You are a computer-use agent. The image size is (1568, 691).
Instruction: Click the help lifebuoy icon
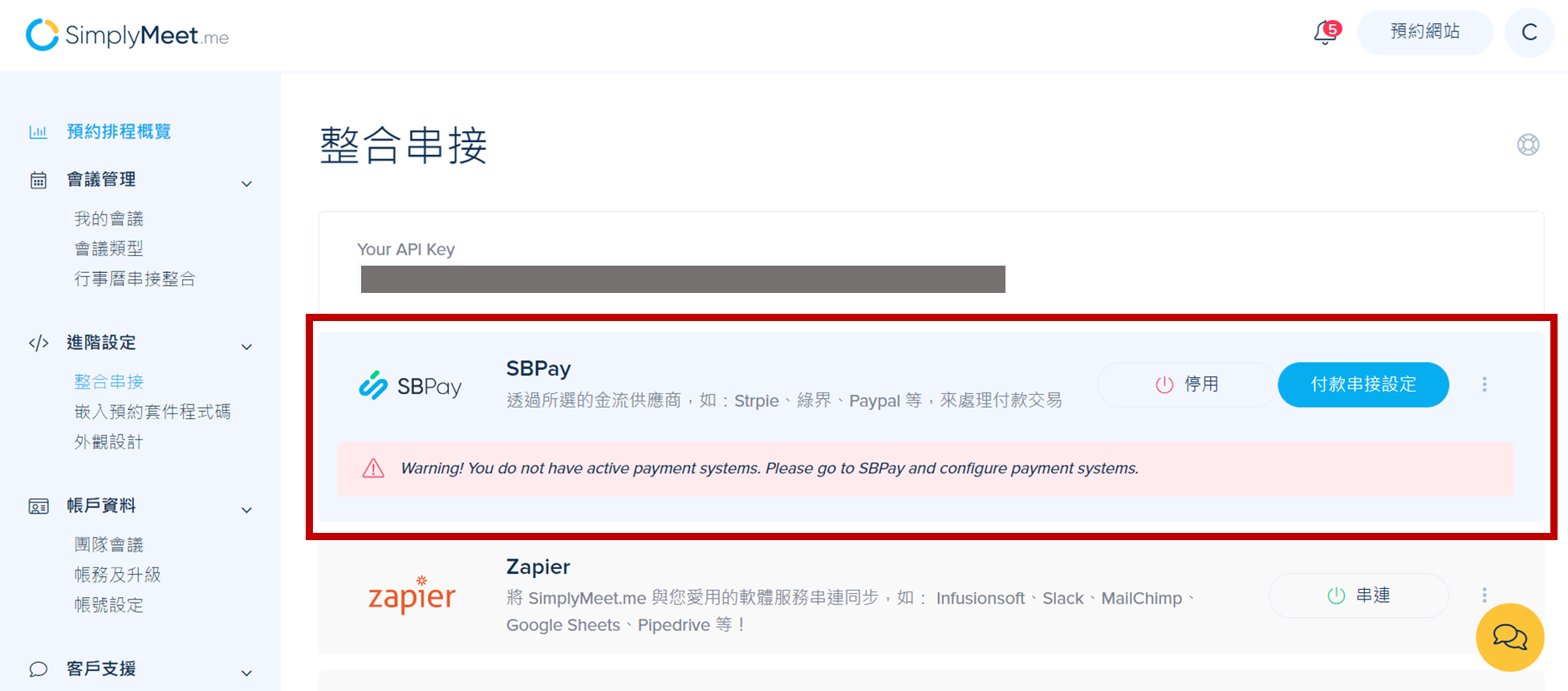pyautogui.click(x=1528, y=144)
